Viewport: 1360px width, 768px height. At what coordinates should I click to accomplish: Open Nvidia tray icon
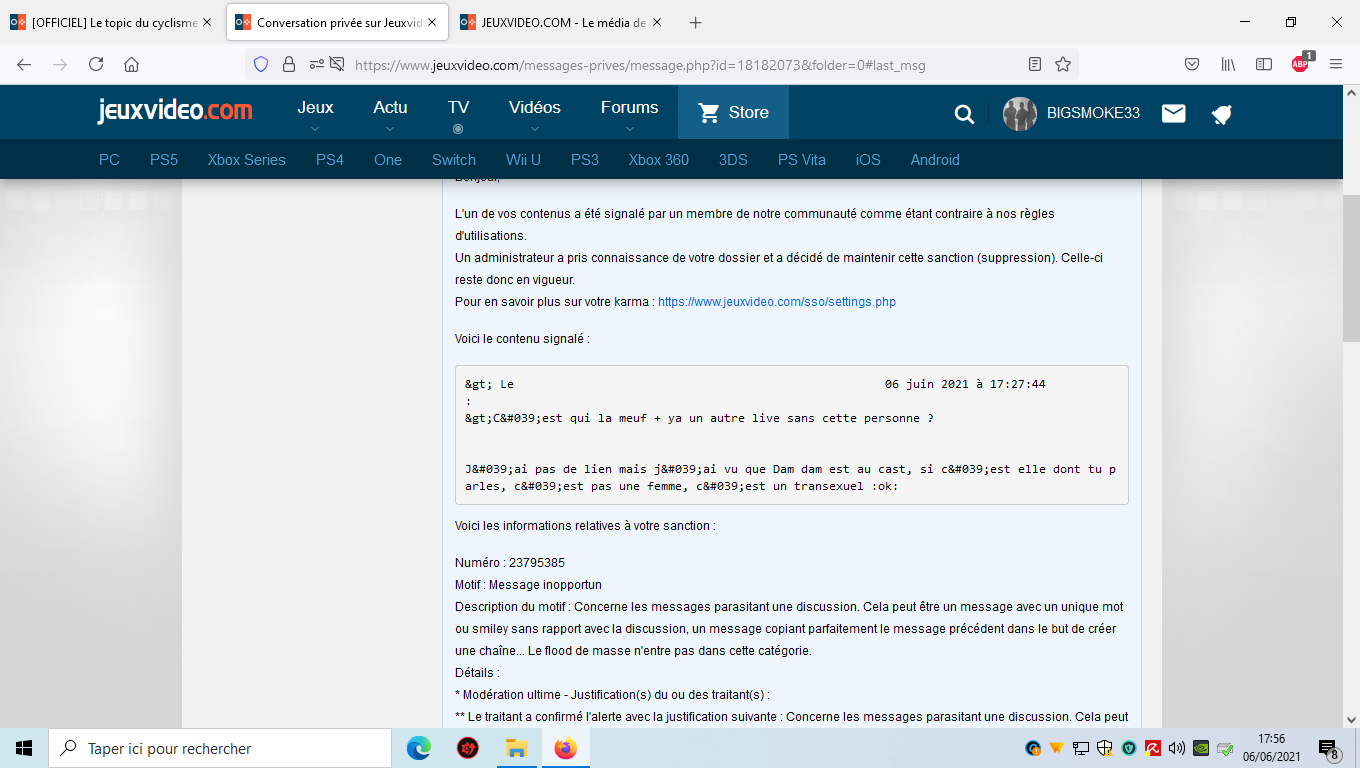pyautogui.click(x=1201, y=748)
